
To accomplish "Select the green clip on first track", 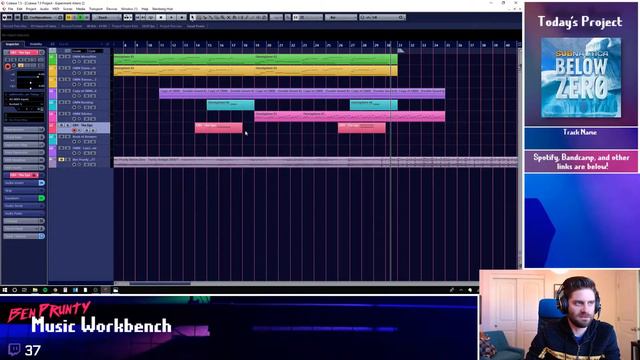I will [256, 59].
